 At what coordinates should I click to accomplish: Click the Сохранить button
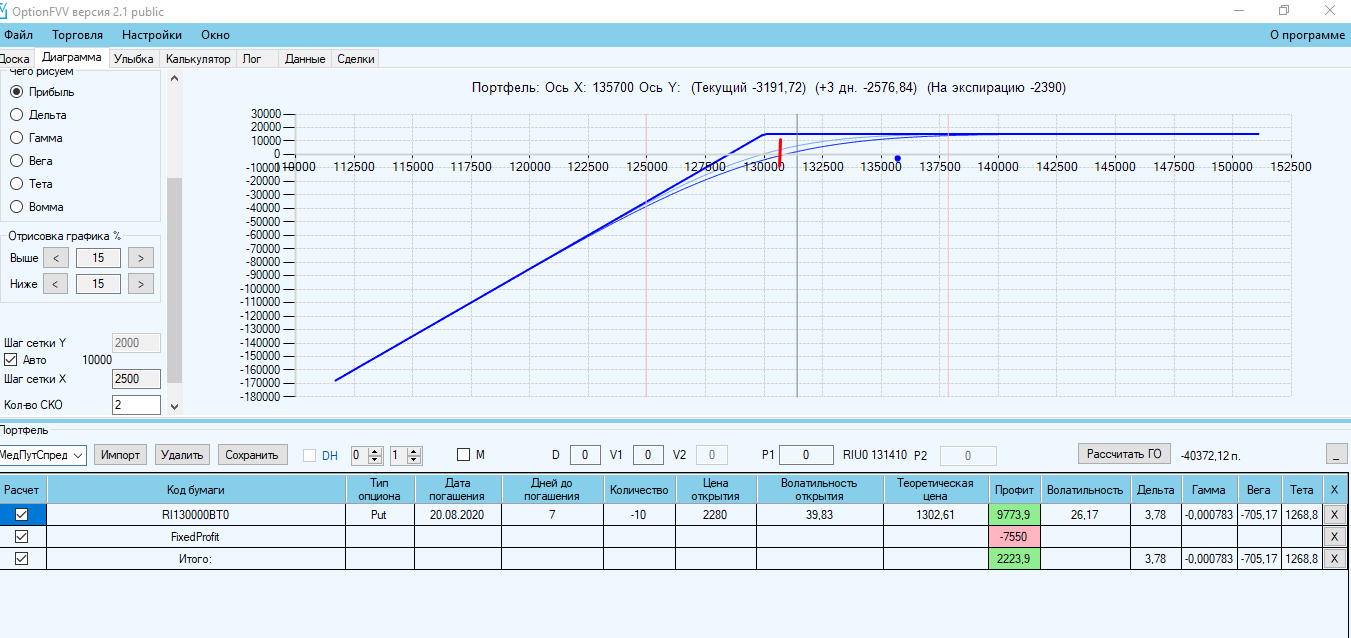pyautogui.click(x=253, y=455)
